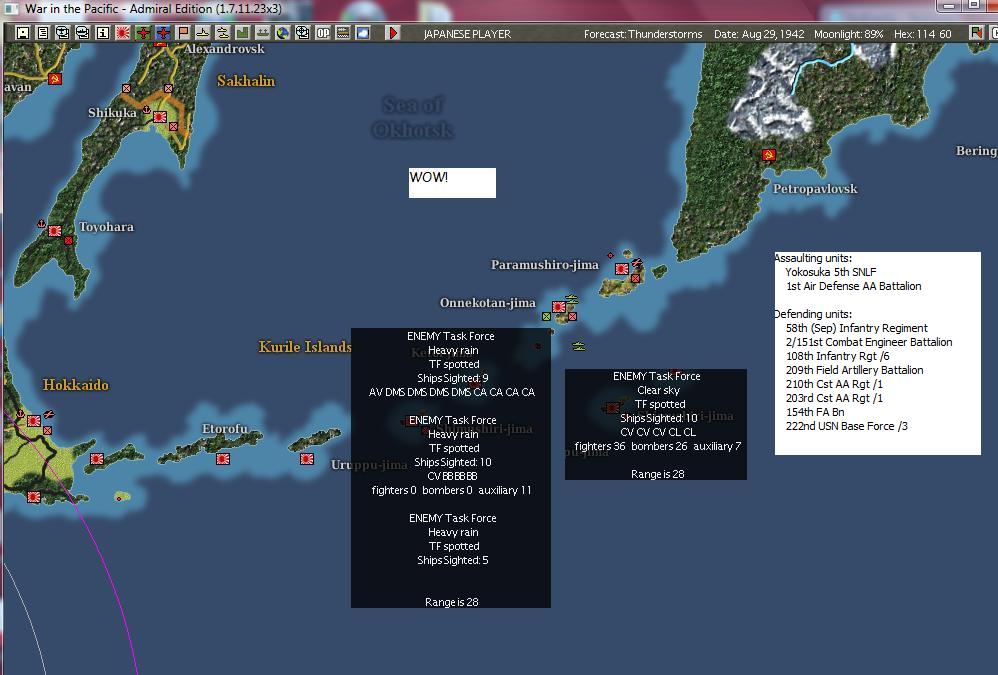Screen dimensions: 998x675
Task: Select the enemy carrier task force marker
Action: [613, 407]
